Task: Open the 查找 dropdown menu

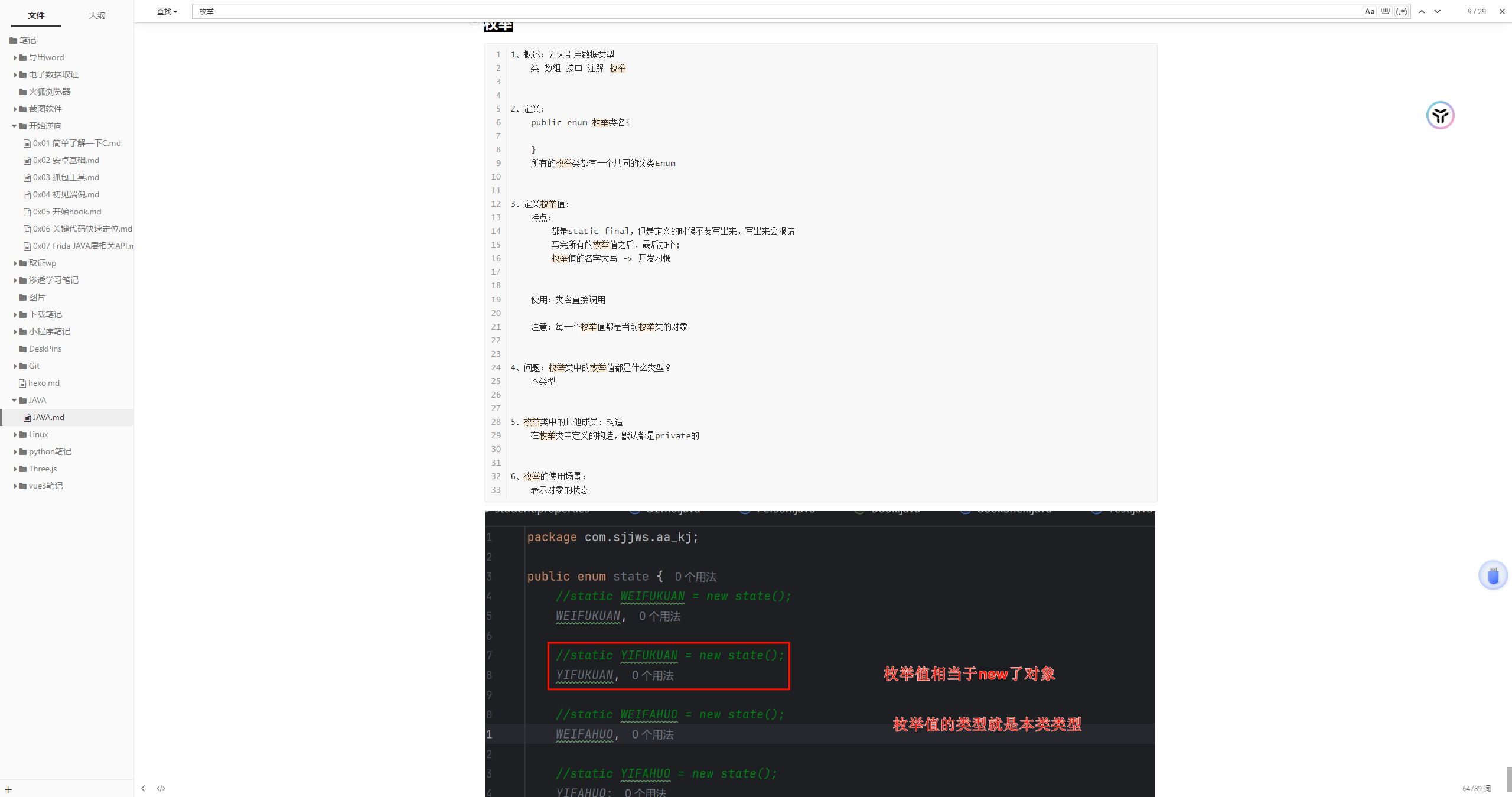Action: (x=167, y=11)
